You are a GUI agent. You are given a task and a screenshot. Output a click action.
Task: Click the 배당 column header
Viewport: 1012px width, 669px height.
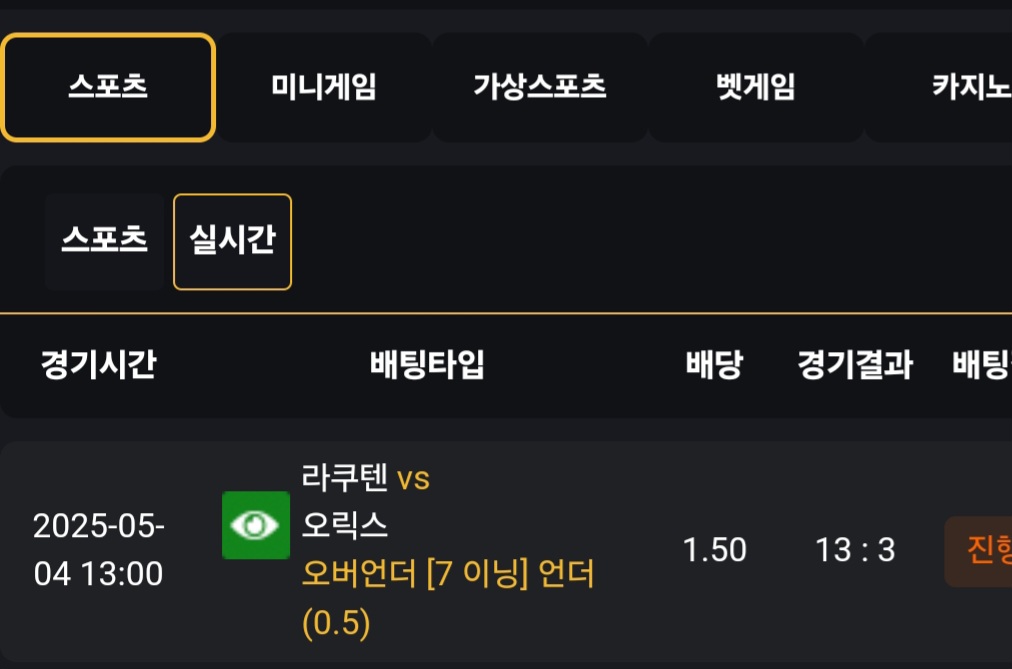[714, 364]
